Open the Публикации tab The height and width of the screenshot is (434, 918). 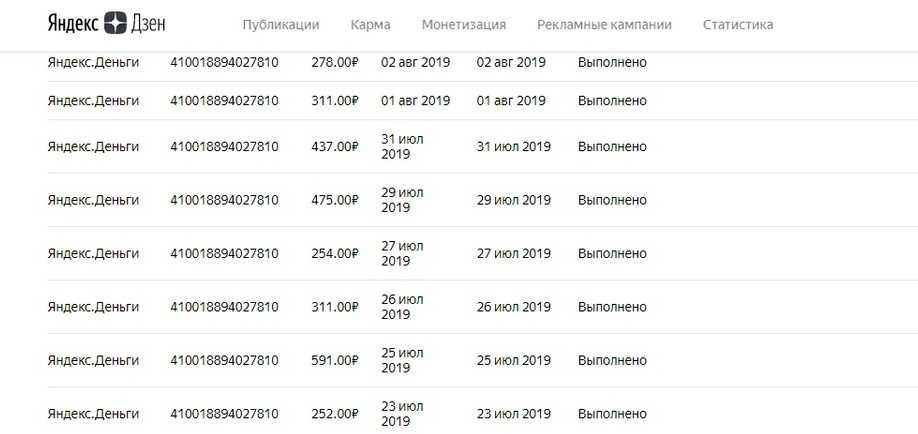281,25
